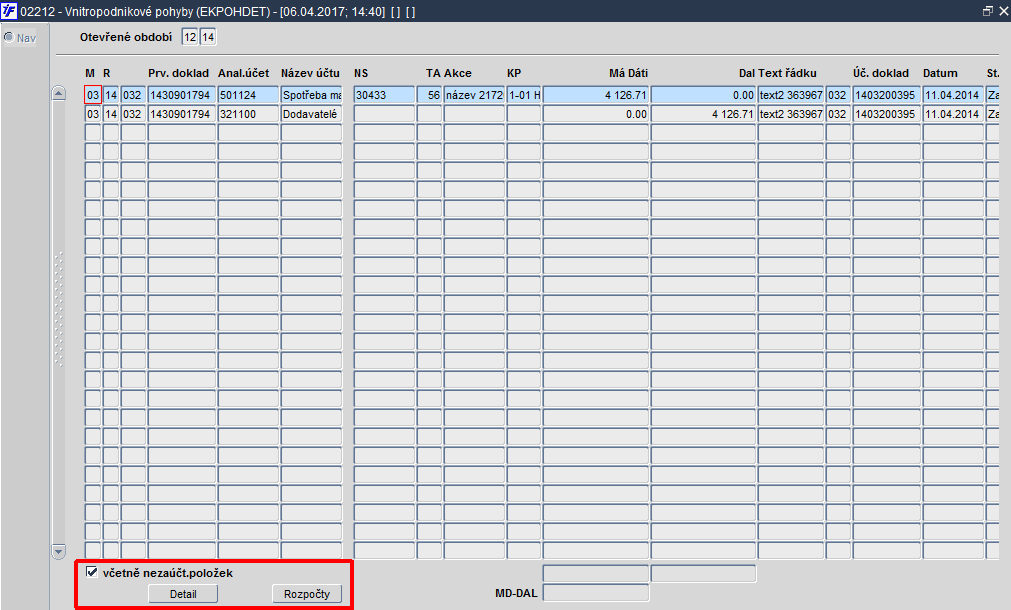Click the application logo icon in title bar
1011x610 pixels.
[x=9, y=11]
